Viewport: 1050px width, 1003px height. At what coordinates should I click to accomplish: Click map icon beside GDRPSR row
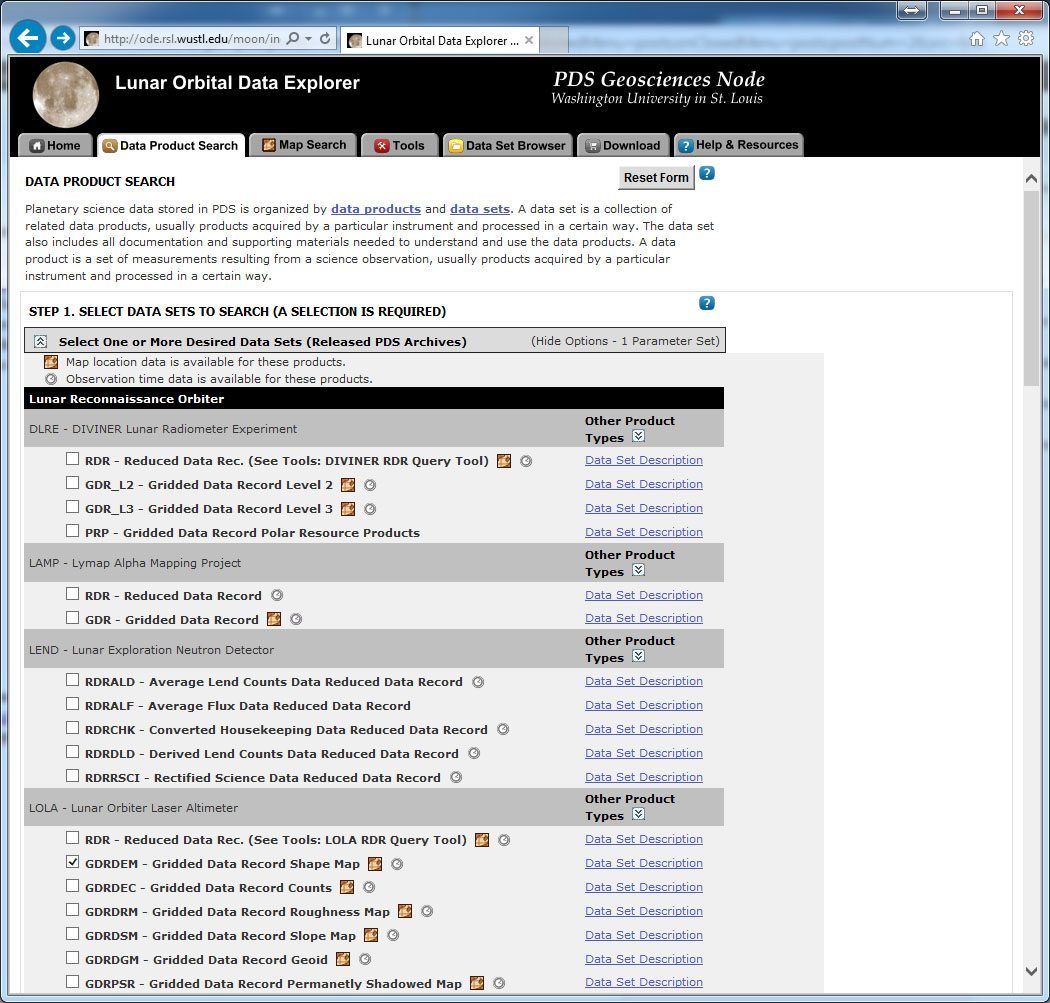(477, 983)
